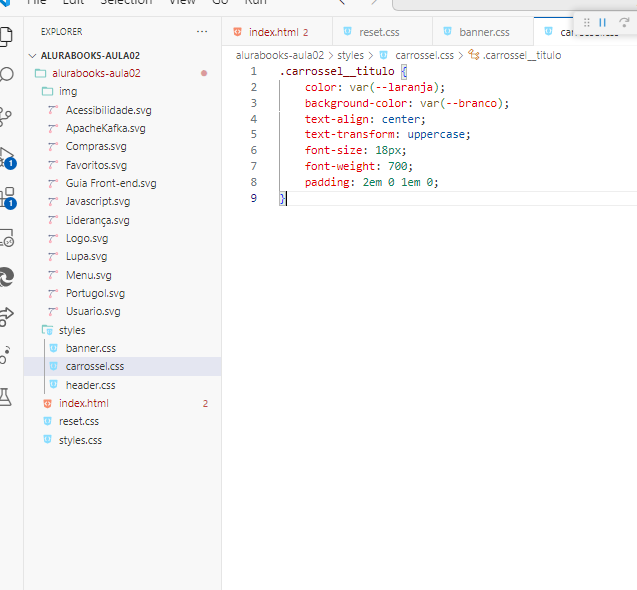This screenshot has height=590, width=637.
Task: Switch to the index.html tab
Action: tap(277, 32)
